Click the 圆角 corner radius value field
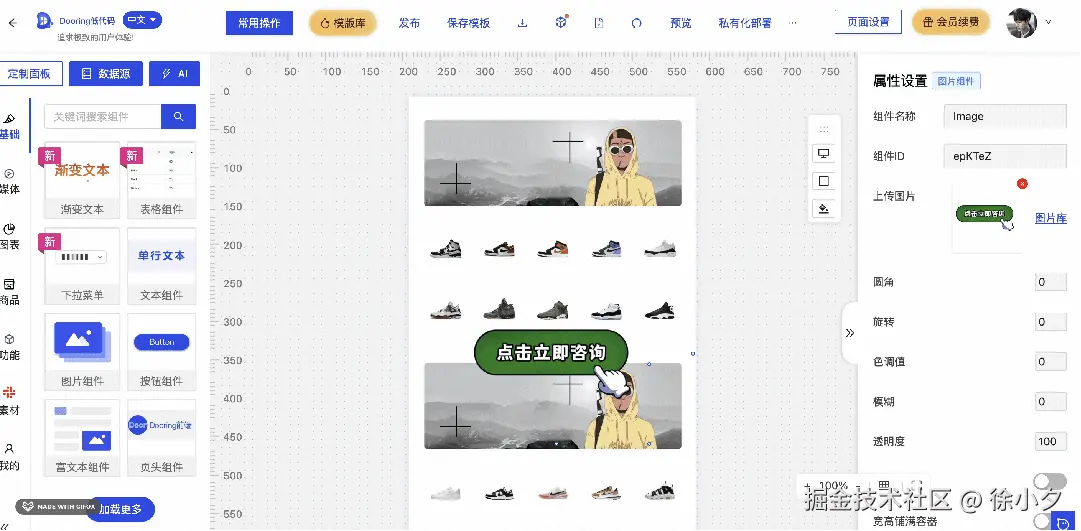Image resolution: width=1081 pixels, height=531 pixels. point(1051,282)
